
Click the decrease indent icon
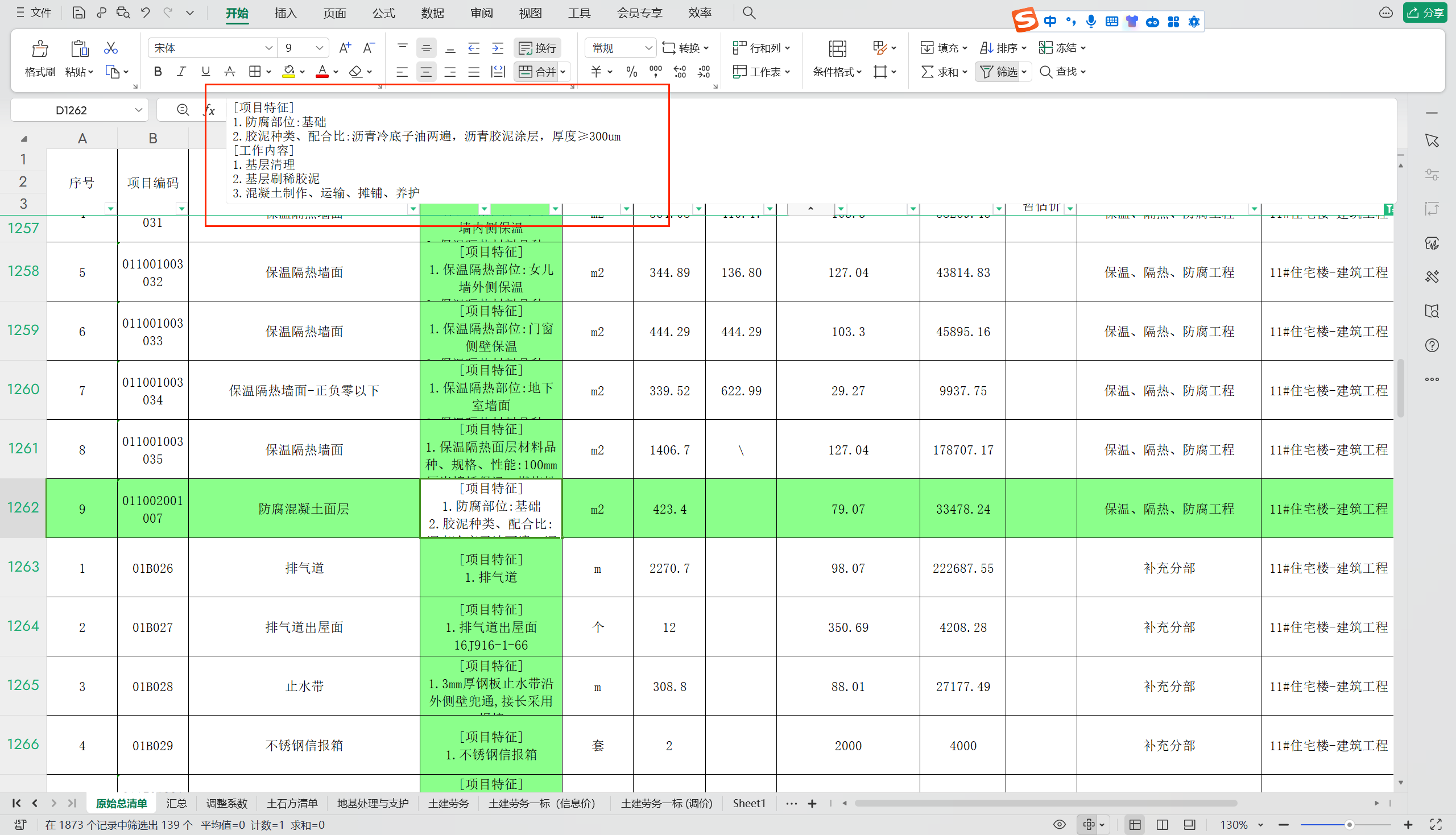point(474,48)
